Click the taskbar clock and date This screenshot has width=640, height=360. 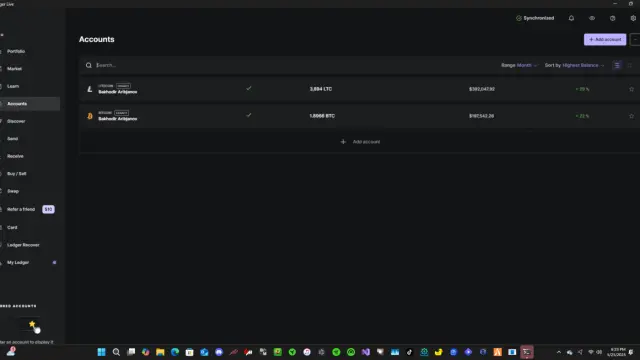pos(616,352)
